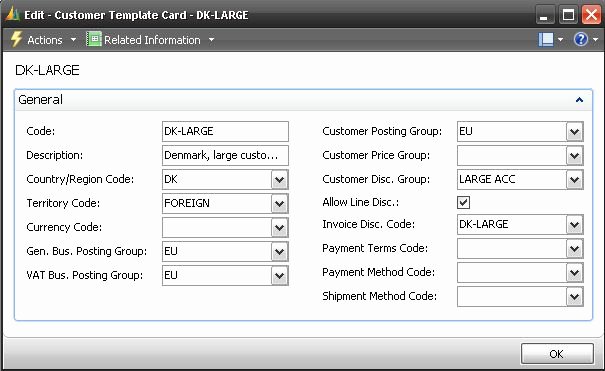
Task: Maximize the Customer Template Card window
Action: pyautogui.click(x=568, y=15)
